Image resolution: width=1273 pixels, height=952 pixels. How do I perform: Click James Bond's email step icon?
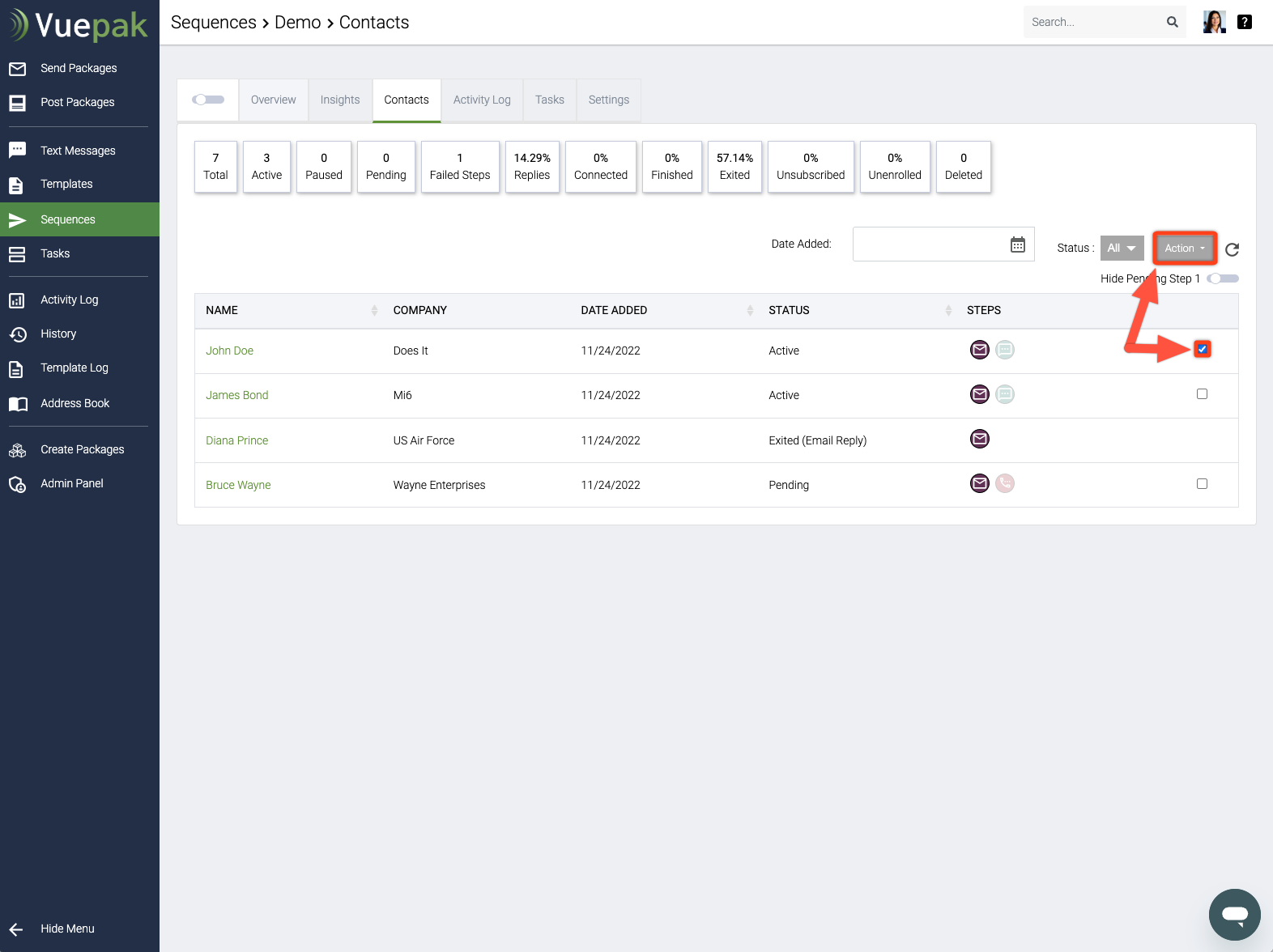pyautogui.click(x=980, y=394)
